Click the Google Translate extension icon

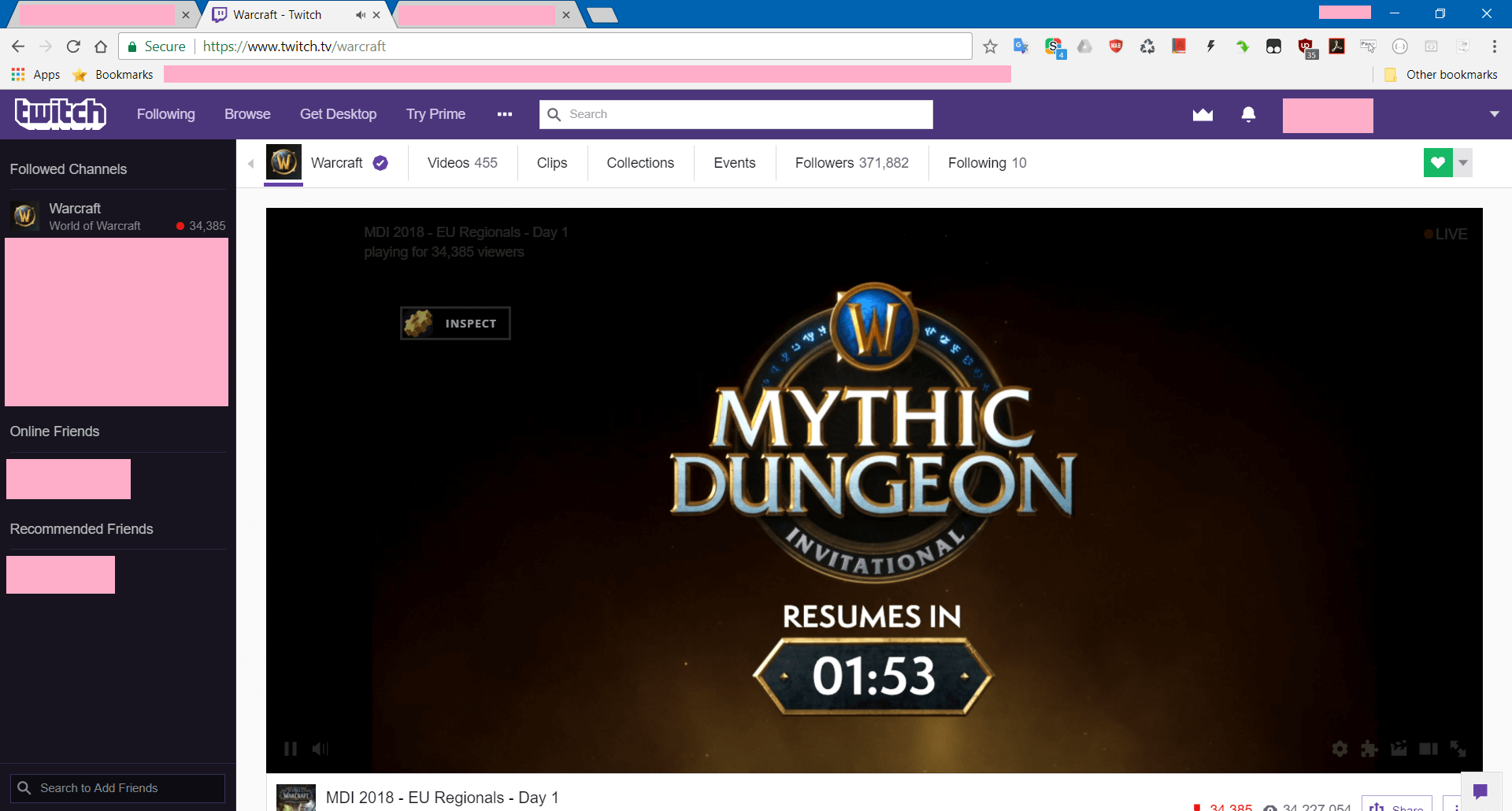(x=1021, y=46)
